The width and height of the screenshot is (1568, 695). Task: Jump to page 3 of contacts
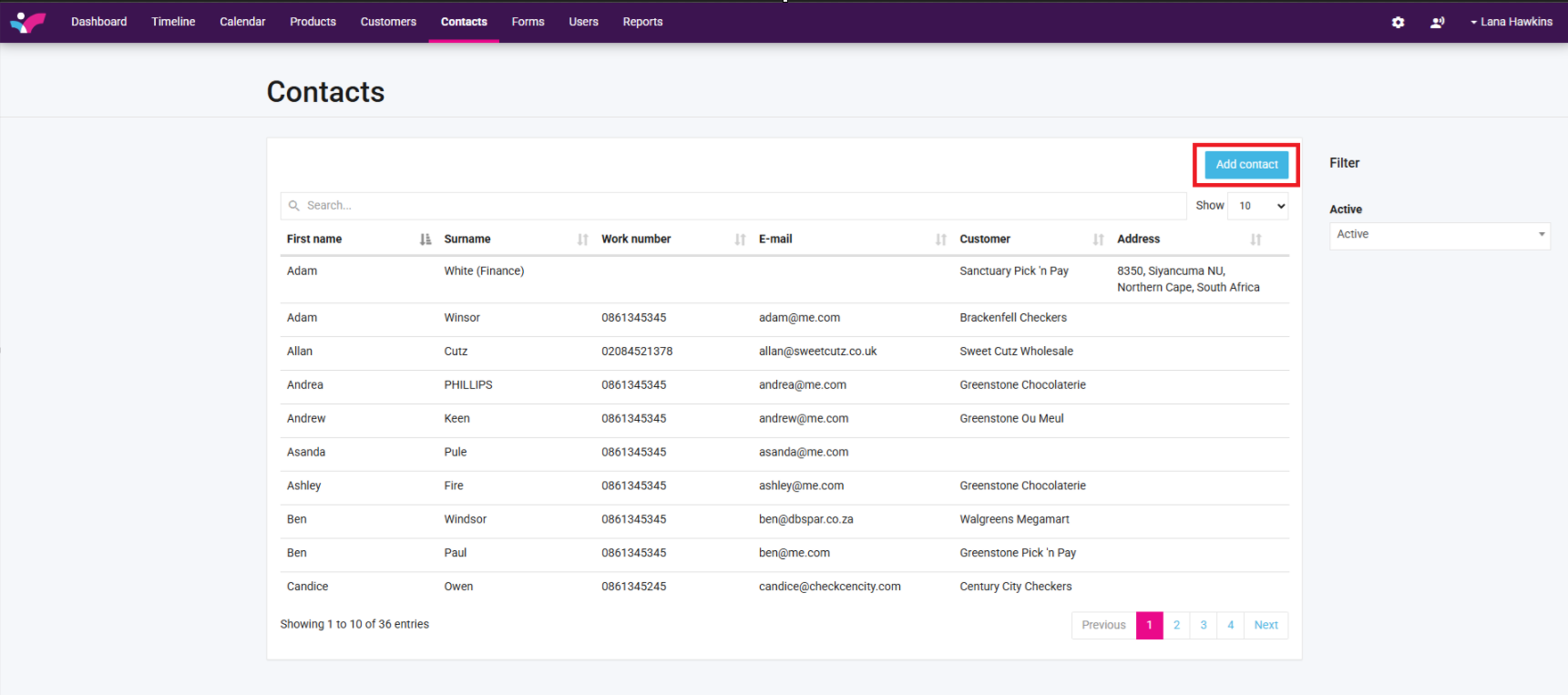tap(1203, 625)
